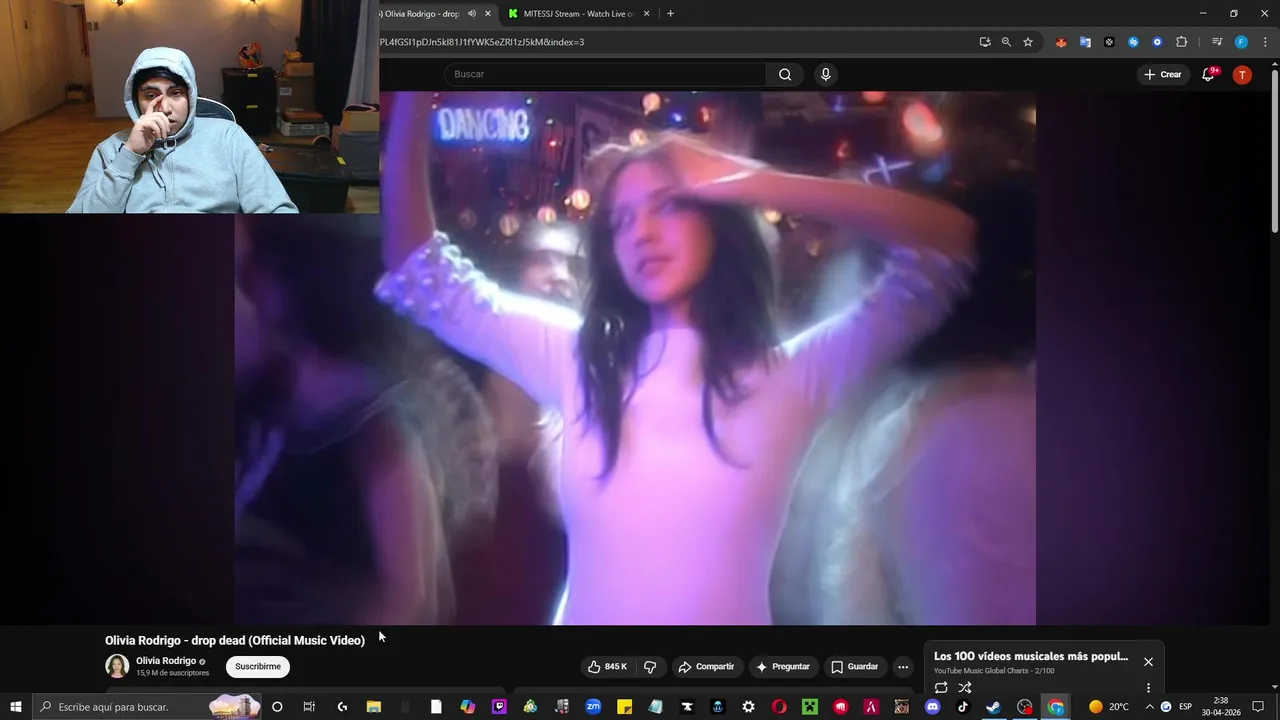Open Discord from the taskbar
This screenshot has width=1280, height=720.
click(933, 707)
